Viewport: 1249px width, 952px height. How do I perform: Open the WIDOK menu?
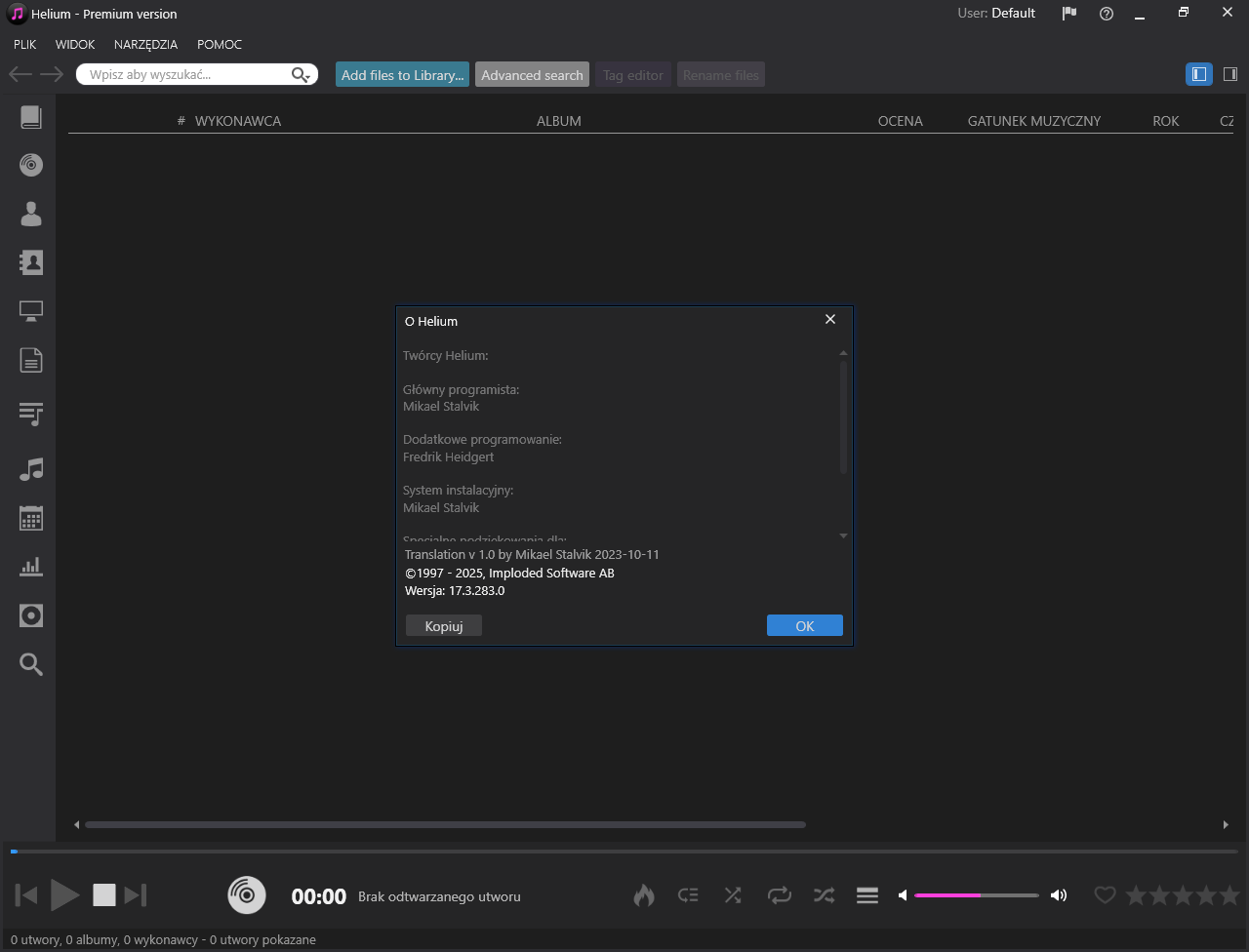coord(75,45)
